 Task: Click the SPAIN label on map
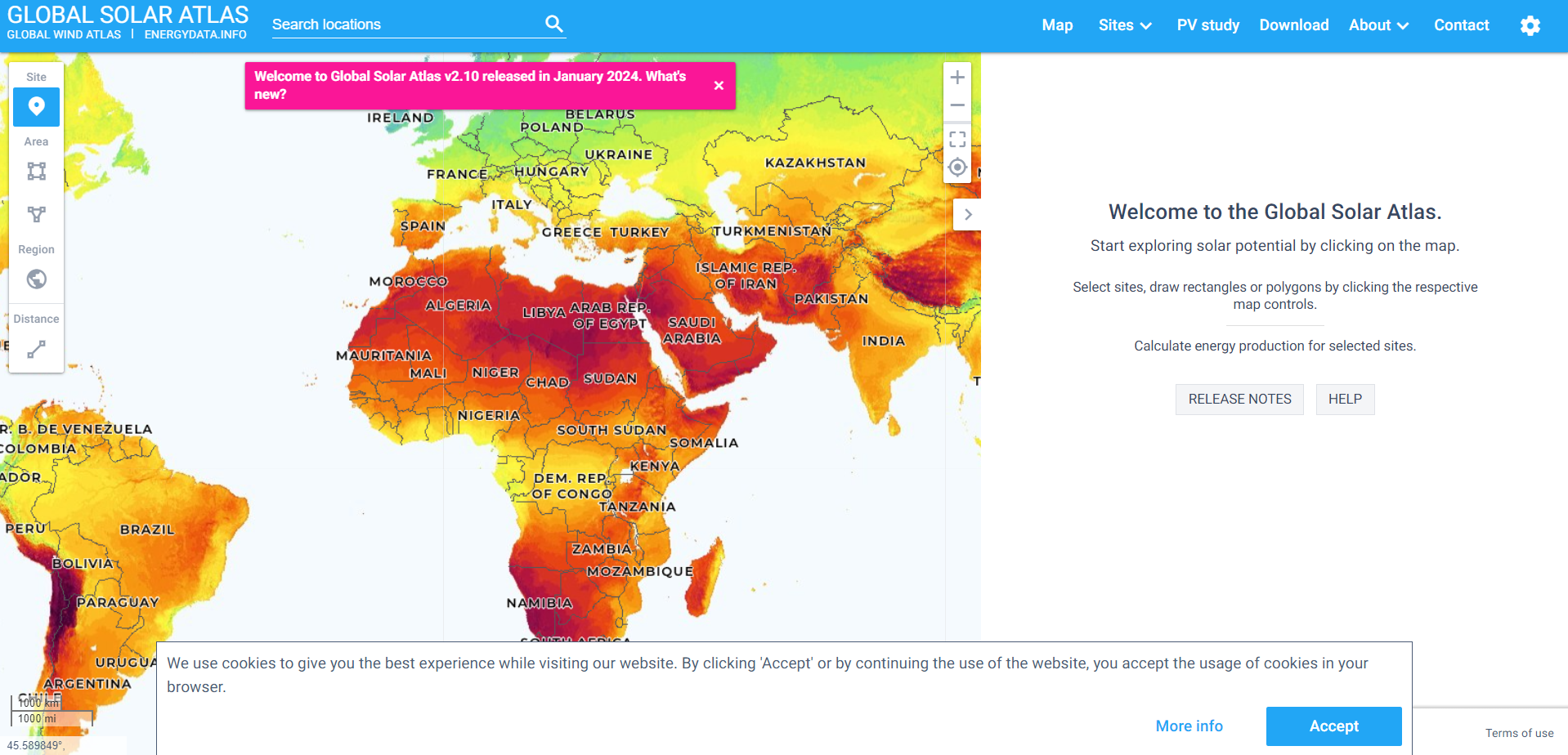[423, 226]
